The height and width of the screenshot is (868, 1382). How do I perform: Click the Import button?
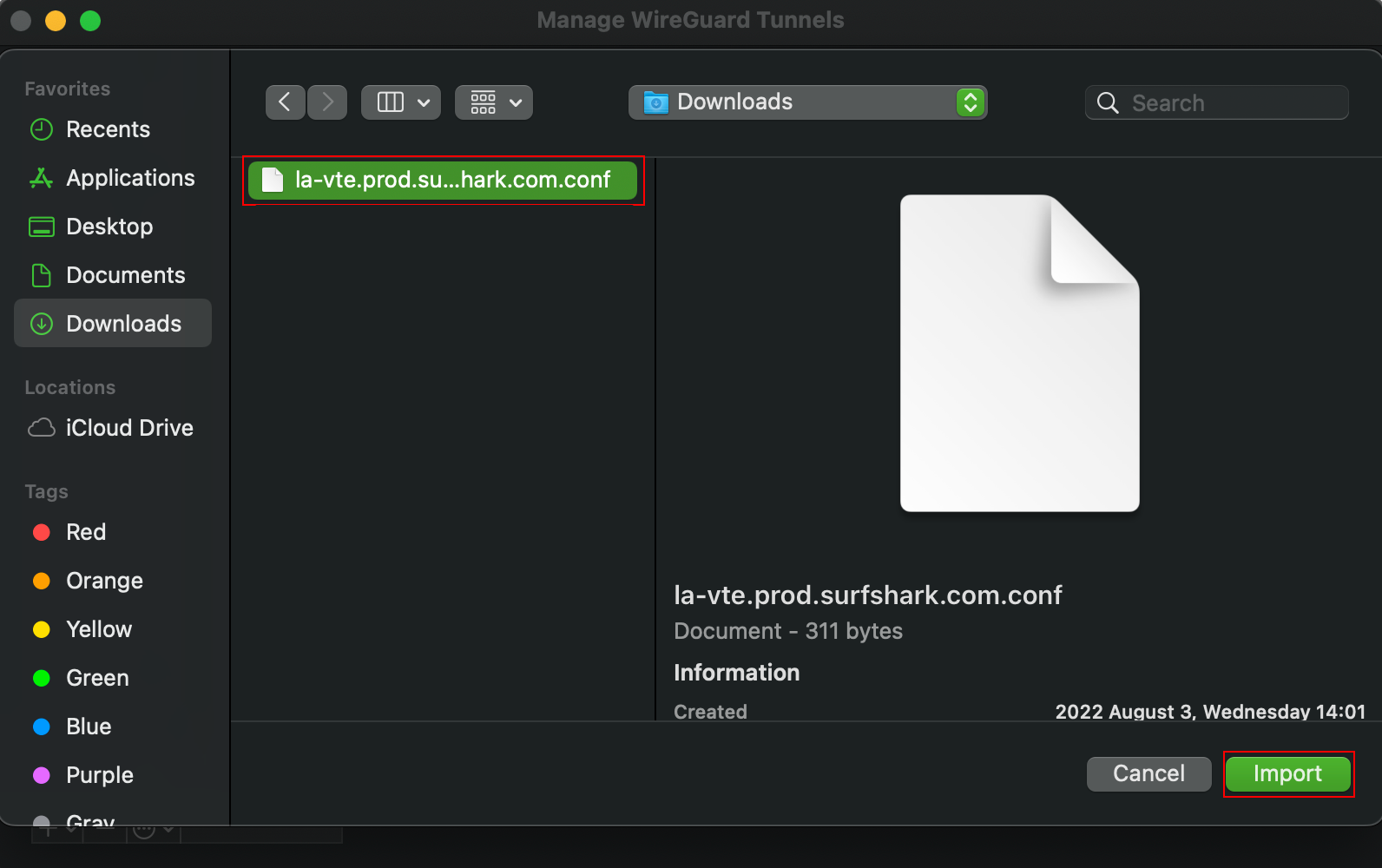tap(1287, 773)
